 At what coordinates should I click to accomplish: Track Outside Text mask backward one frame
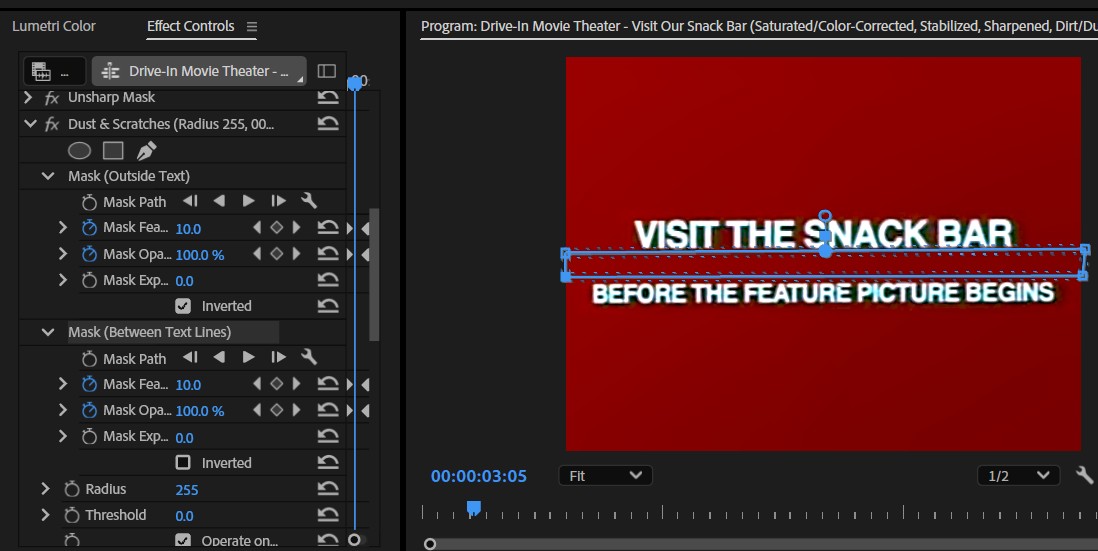[x=190, y=202]
